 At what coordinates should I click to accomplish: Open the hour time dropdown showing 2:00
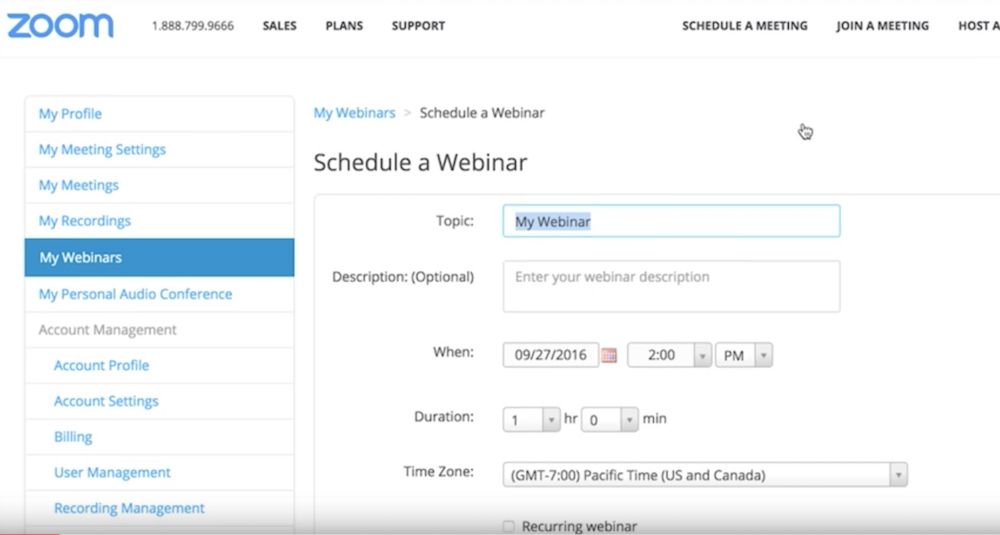[668, 355]
